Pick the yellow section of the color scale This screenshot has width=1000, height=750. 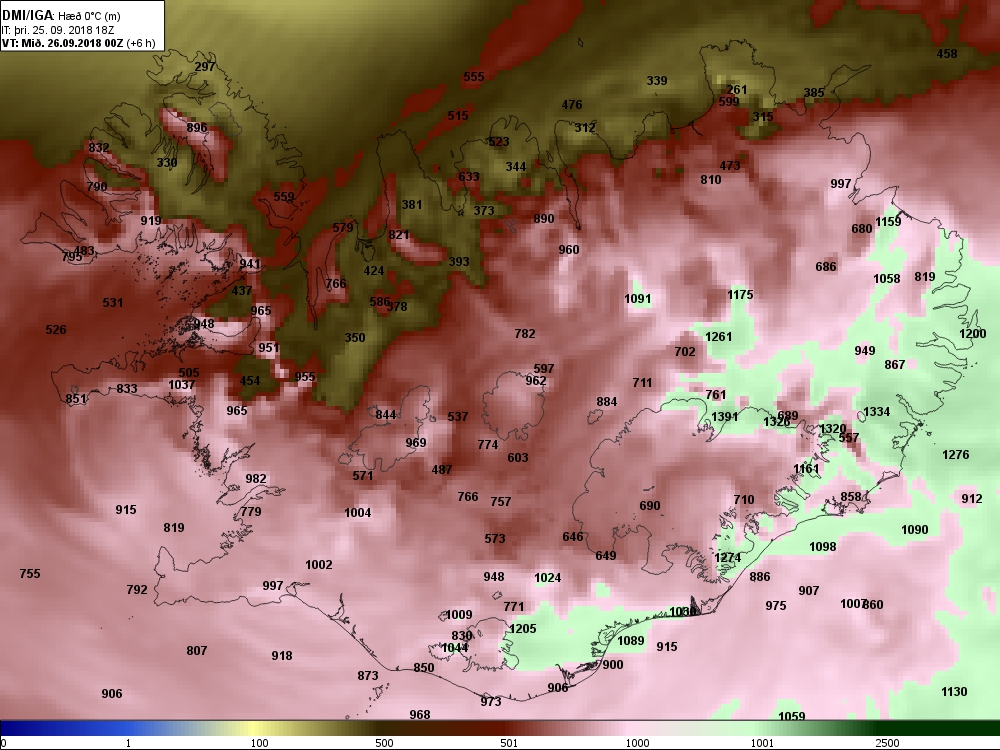pos(255,729)
